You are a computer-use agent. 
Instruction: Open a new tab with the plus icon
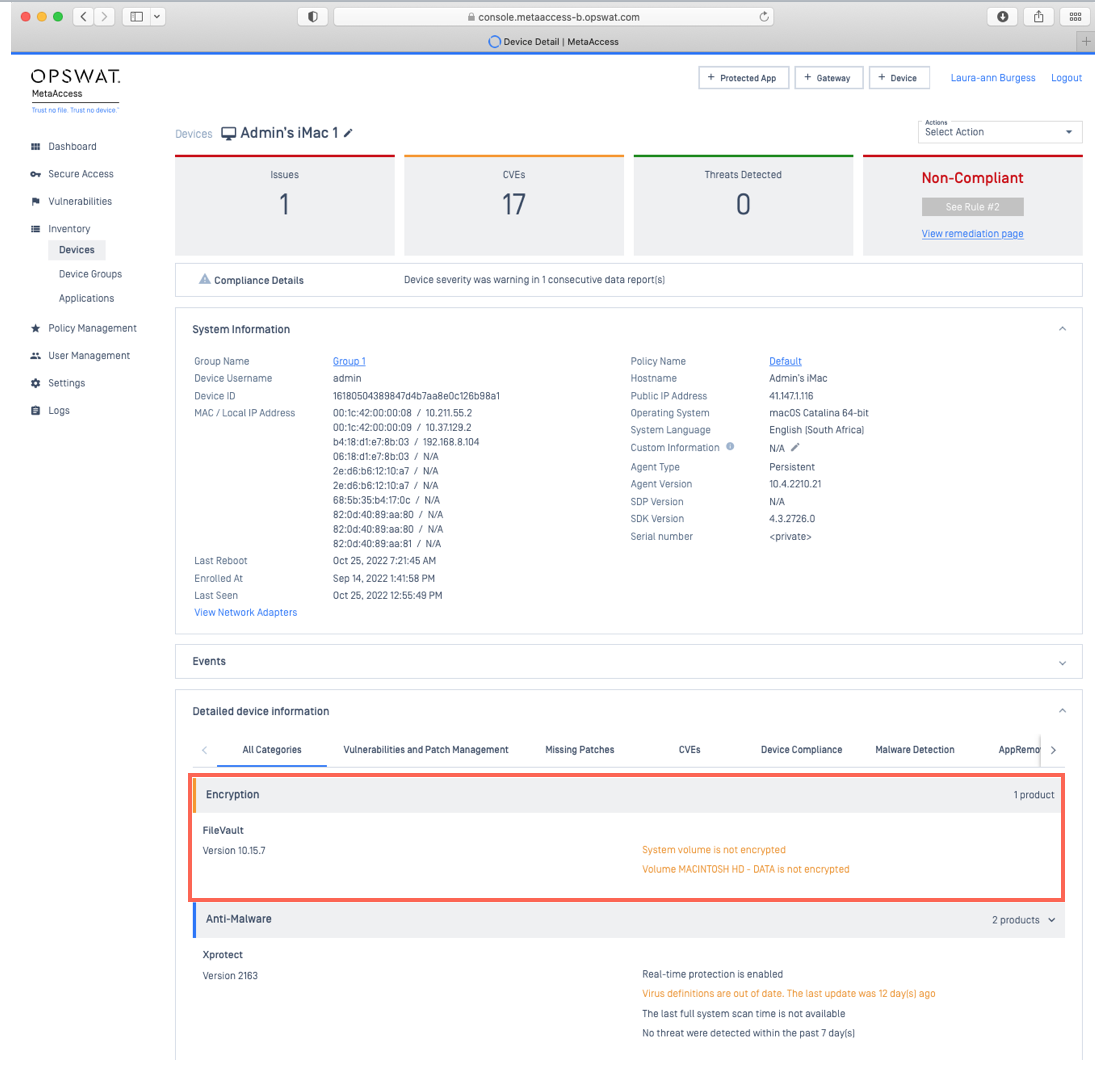tap(1085, 41)
